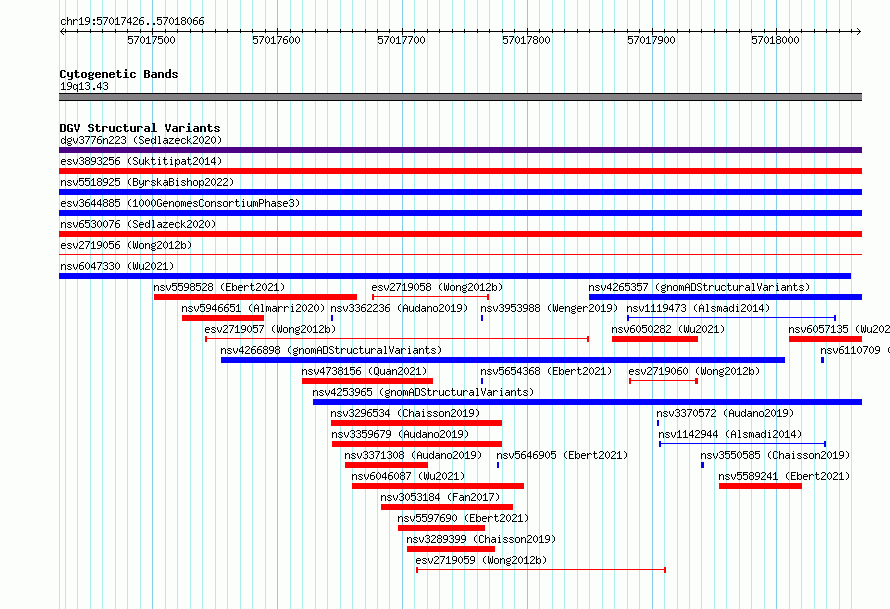The height and width of the screenshot is (609, 890).
Task: Click nsv5597690 (Ebert2021) label
Action: click(463, 518)
